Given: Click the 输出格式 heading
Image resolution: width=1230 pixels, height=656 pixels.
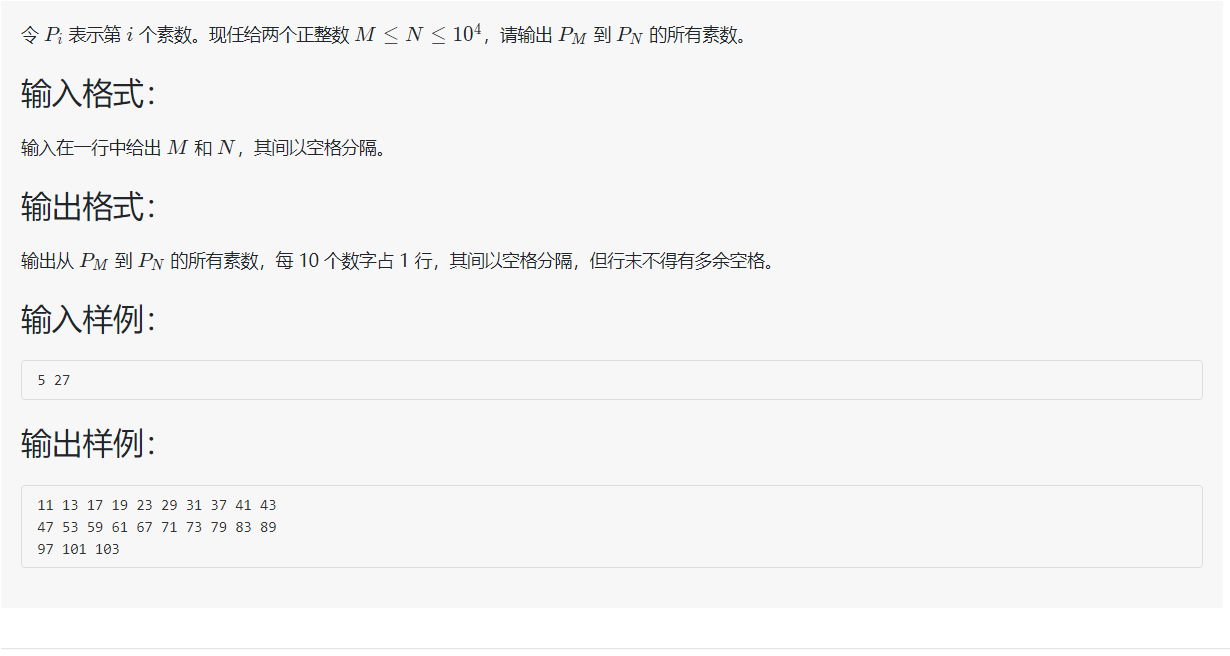Looking at the screenshot, I should click(x=89, y=208).
